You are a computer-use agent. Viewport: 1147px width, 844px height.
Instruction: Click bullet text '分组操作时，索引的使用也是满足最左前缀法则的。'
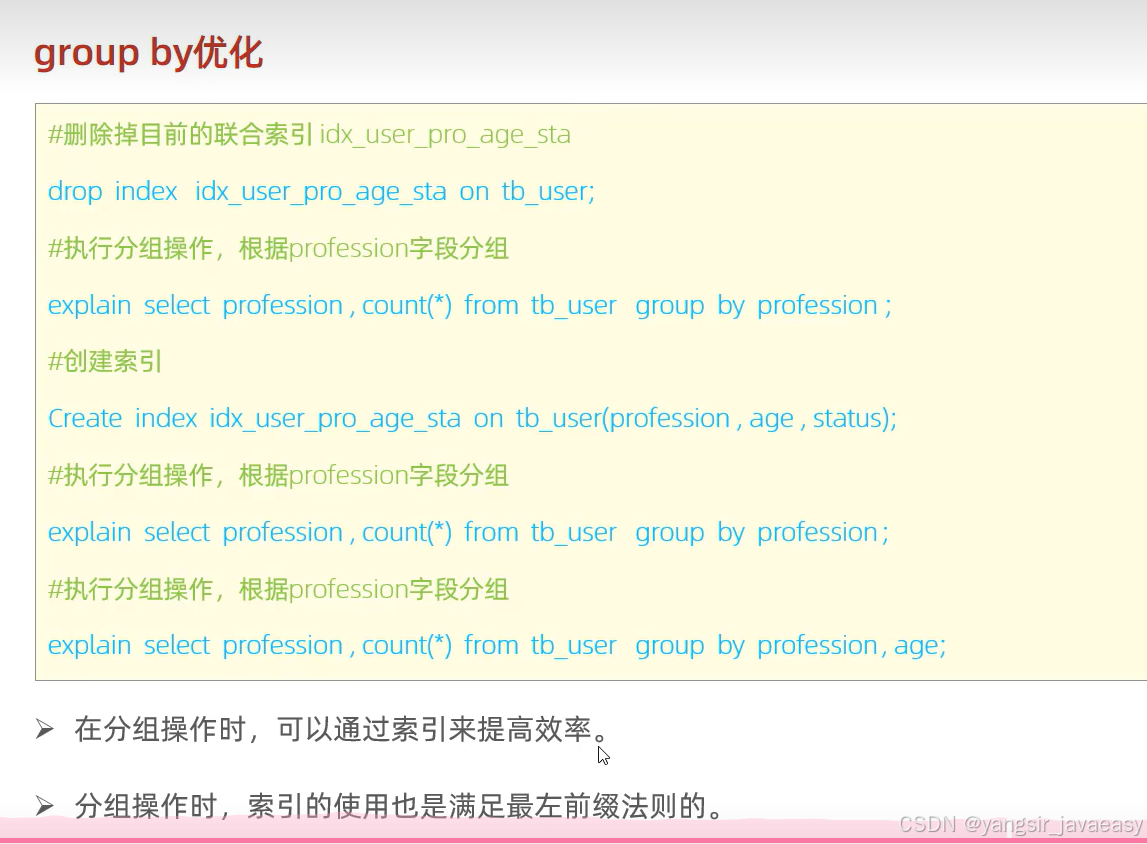(399, 806)
